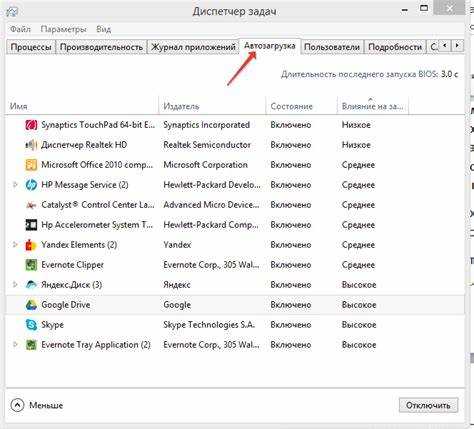Switch to the Производительность tab
The height and width of the screenshot is (429, 474).
pyautogui.click(x=101, y=47)
